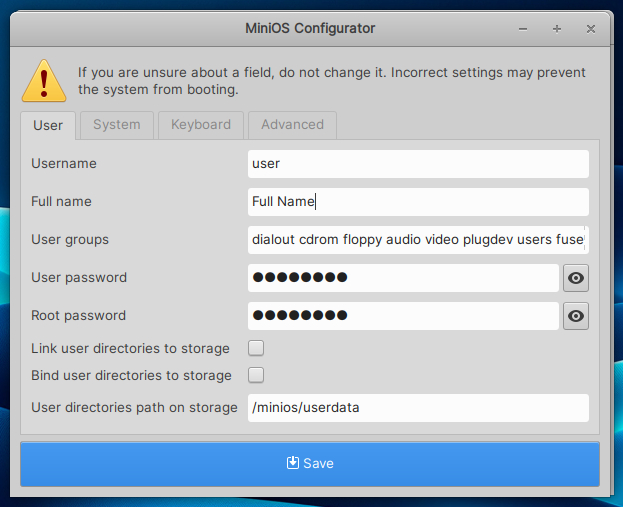Click the Root password field
This screenshot has height=507, width=623.
coord(403,316)
